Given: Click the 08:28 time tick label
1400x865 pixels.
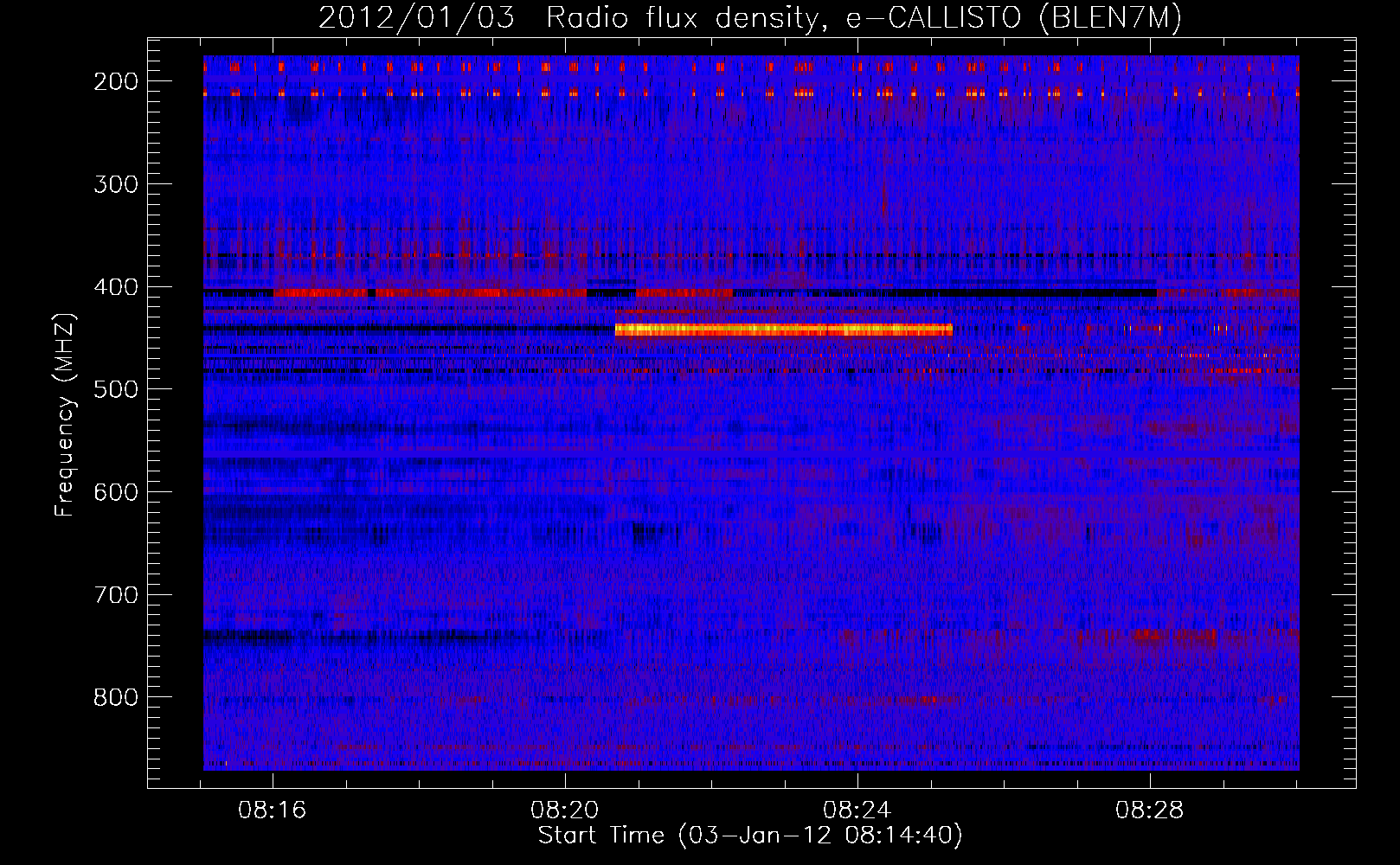Looking at the screenshot, I should (1150, 811).
